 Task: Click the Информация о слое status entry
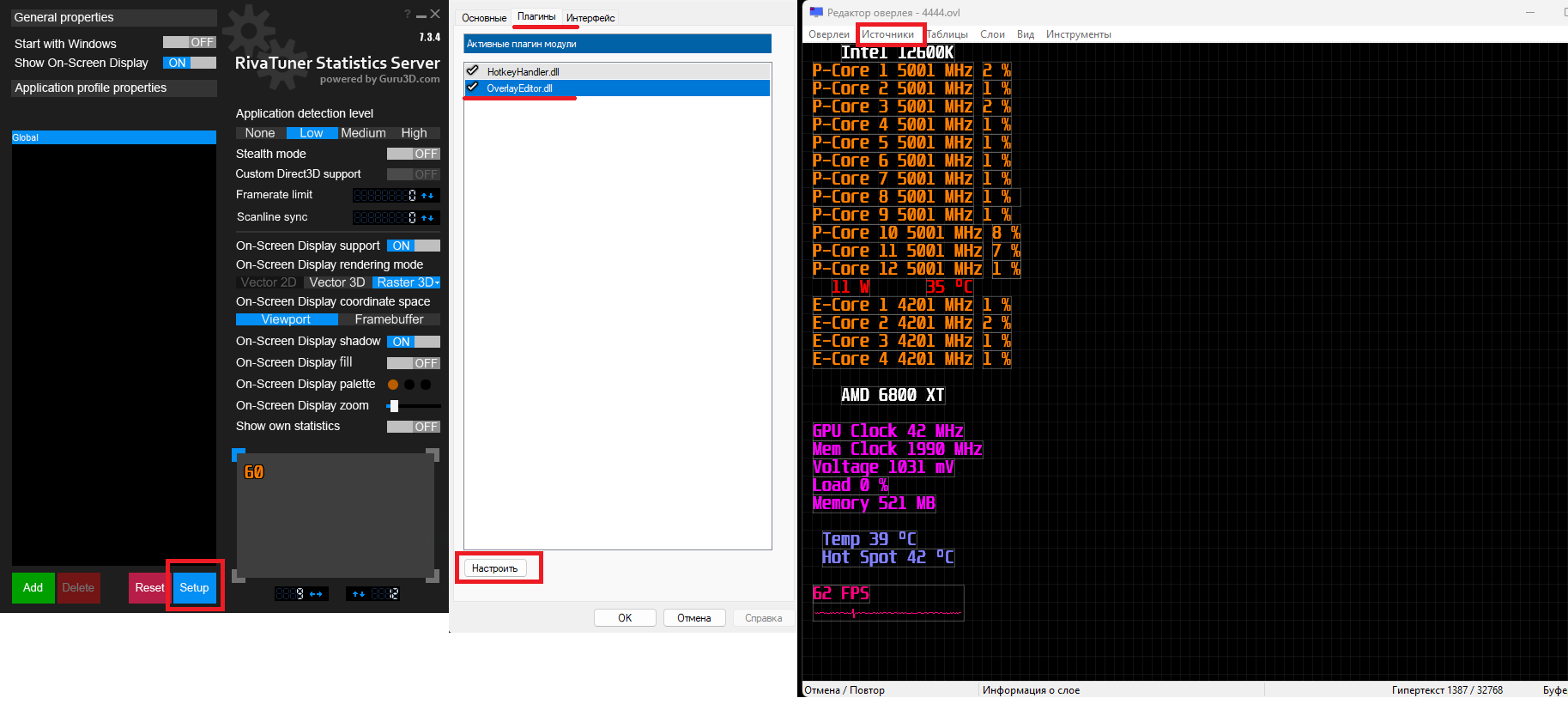click(1031, 690)
